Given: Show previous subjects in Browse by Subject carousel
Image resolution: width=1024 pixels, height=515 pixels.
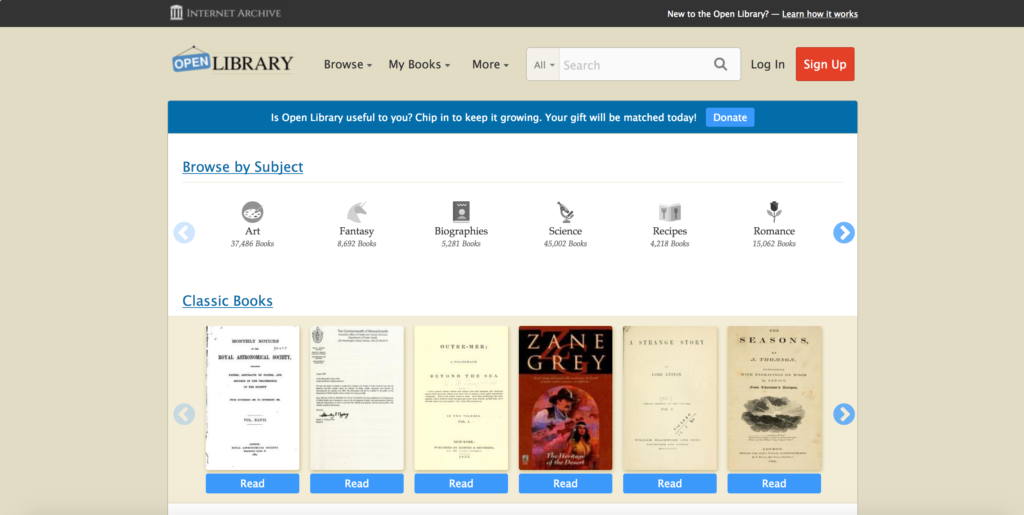Looking at the screenshot, I should point(184,232).
